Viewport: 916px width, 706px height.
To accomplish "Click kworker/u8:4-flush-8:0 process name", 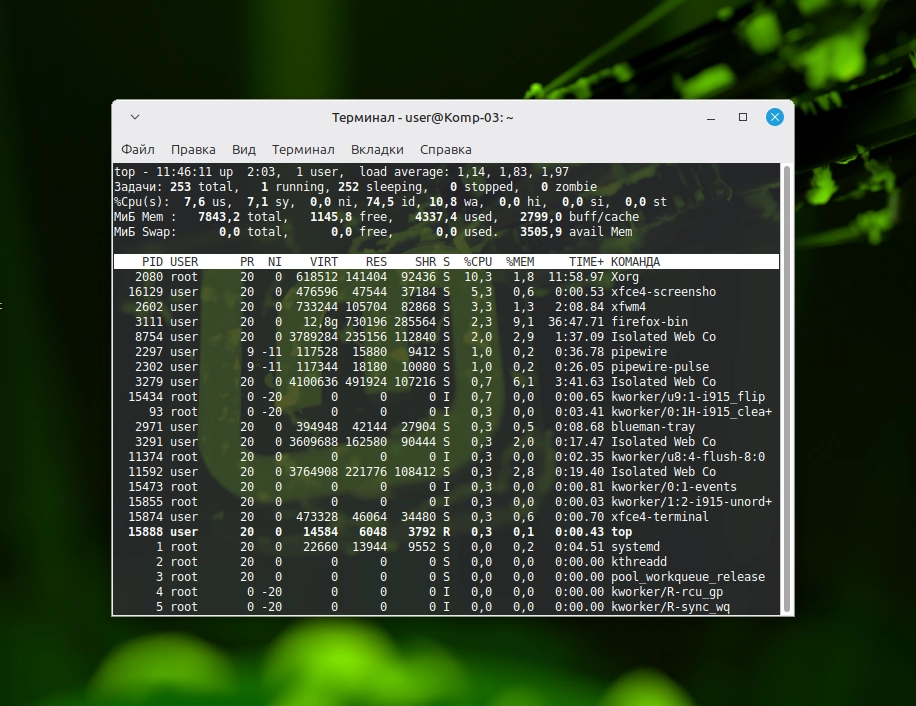I will coord(688,457).
